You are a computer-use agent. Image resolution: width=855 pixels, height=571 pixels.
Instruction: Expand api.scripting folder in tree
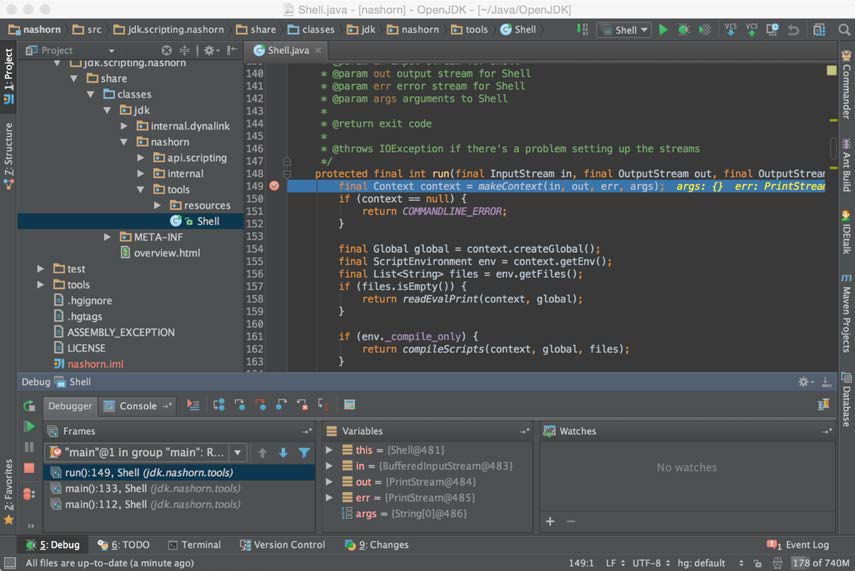140,158
